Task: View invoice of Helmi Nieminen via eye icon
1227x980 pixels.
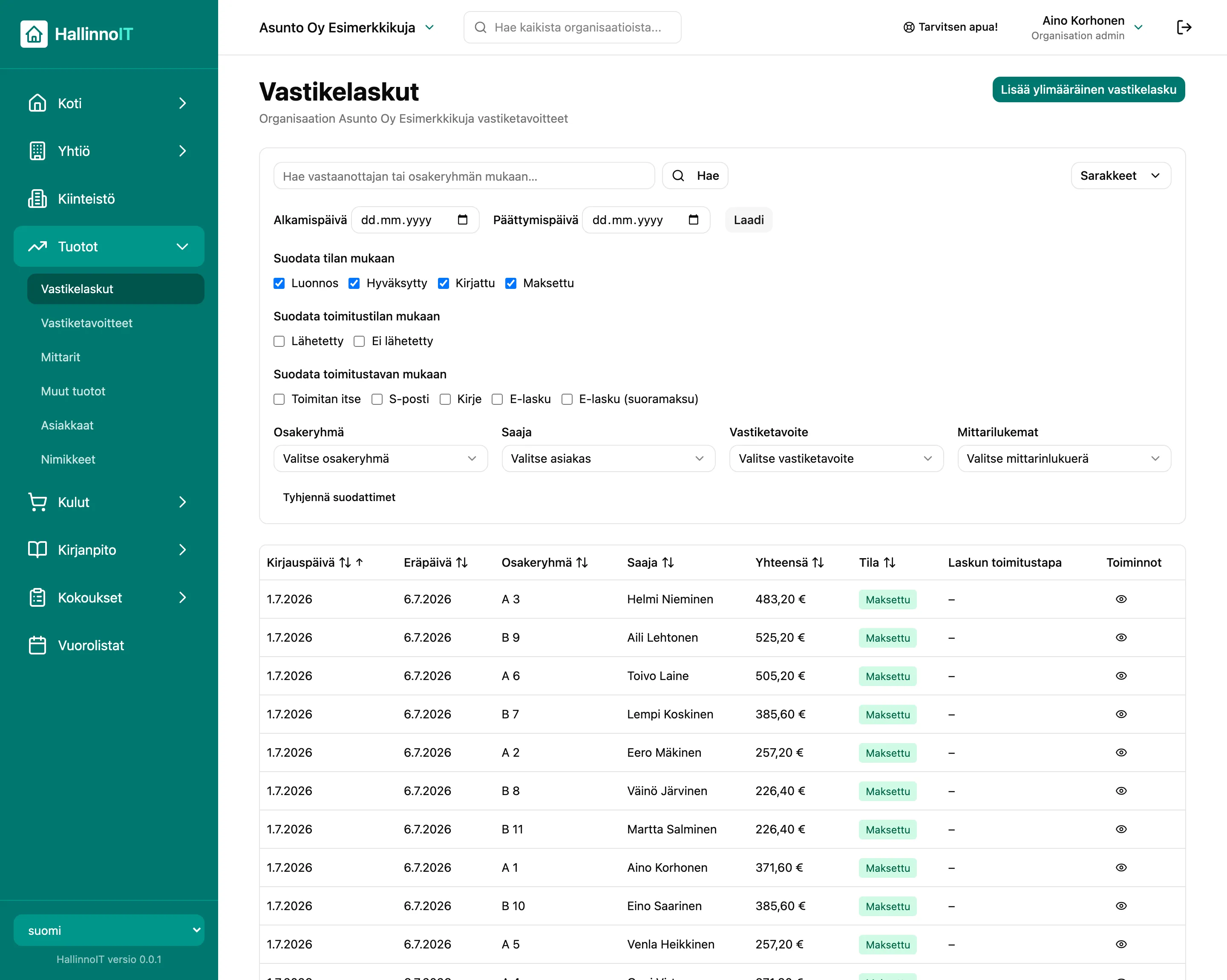Action: (1121, 599)
